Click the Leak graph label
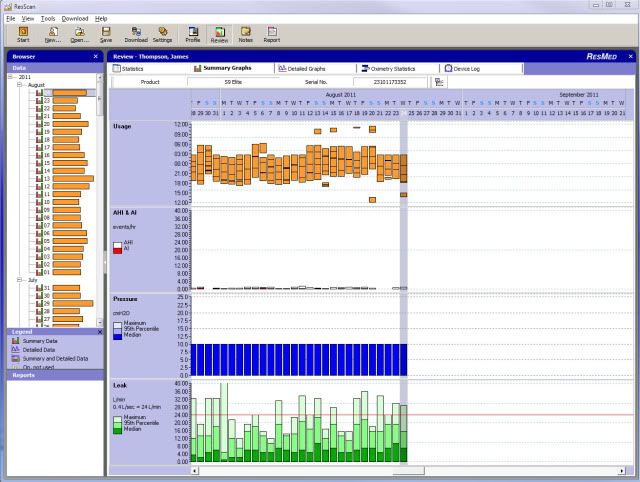Image resolution: width=640 pixels, height=482 pixels. [120, 386]
